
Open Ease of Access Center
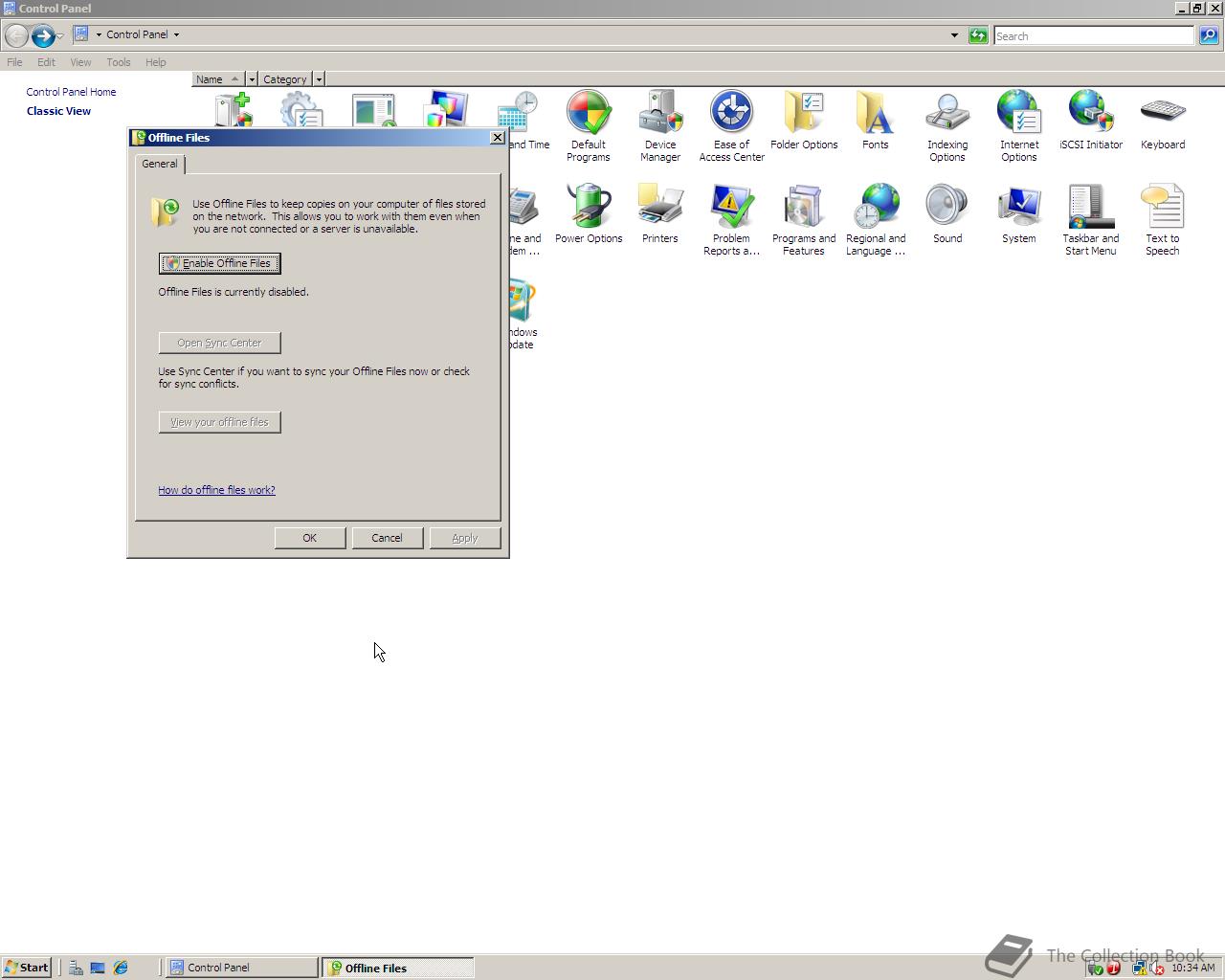pyautogui.click(x=731, y=125)
